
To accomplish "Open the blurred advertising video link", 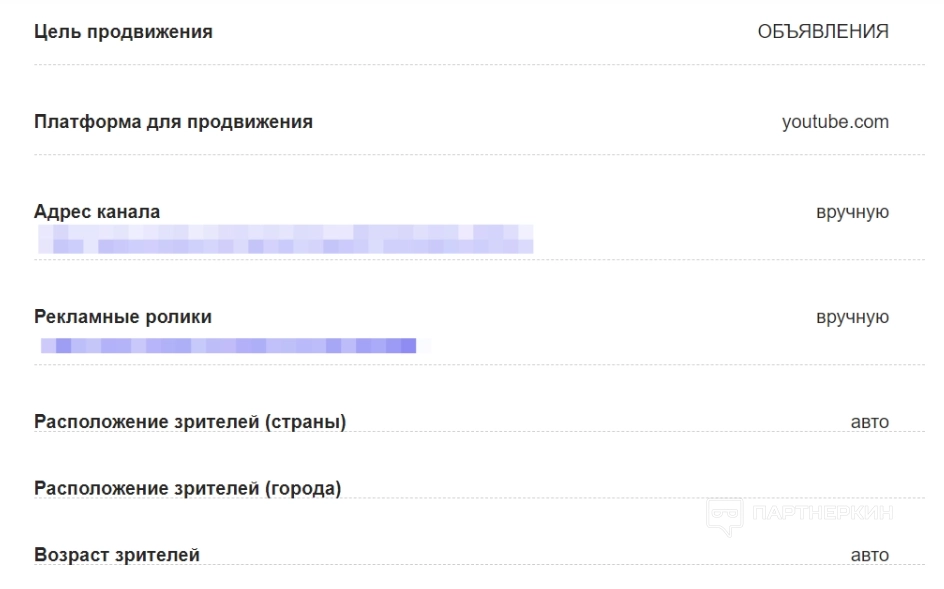I will 228,345.
